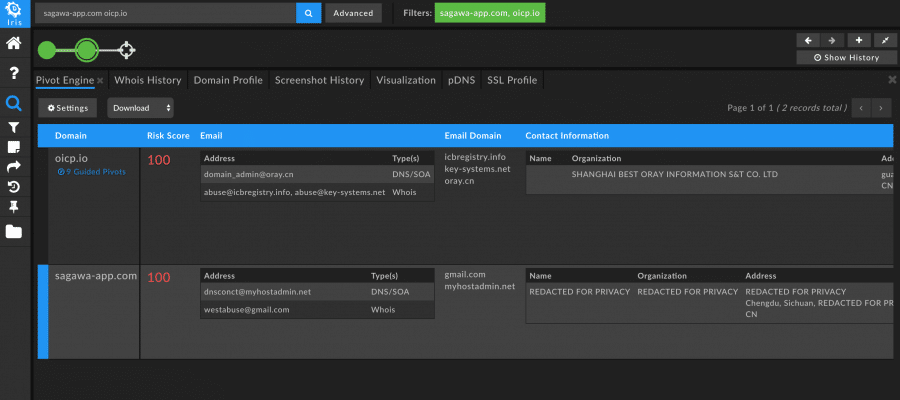Click the abuse@icbregistry.info Whois email entry

(x=294, y=193)
